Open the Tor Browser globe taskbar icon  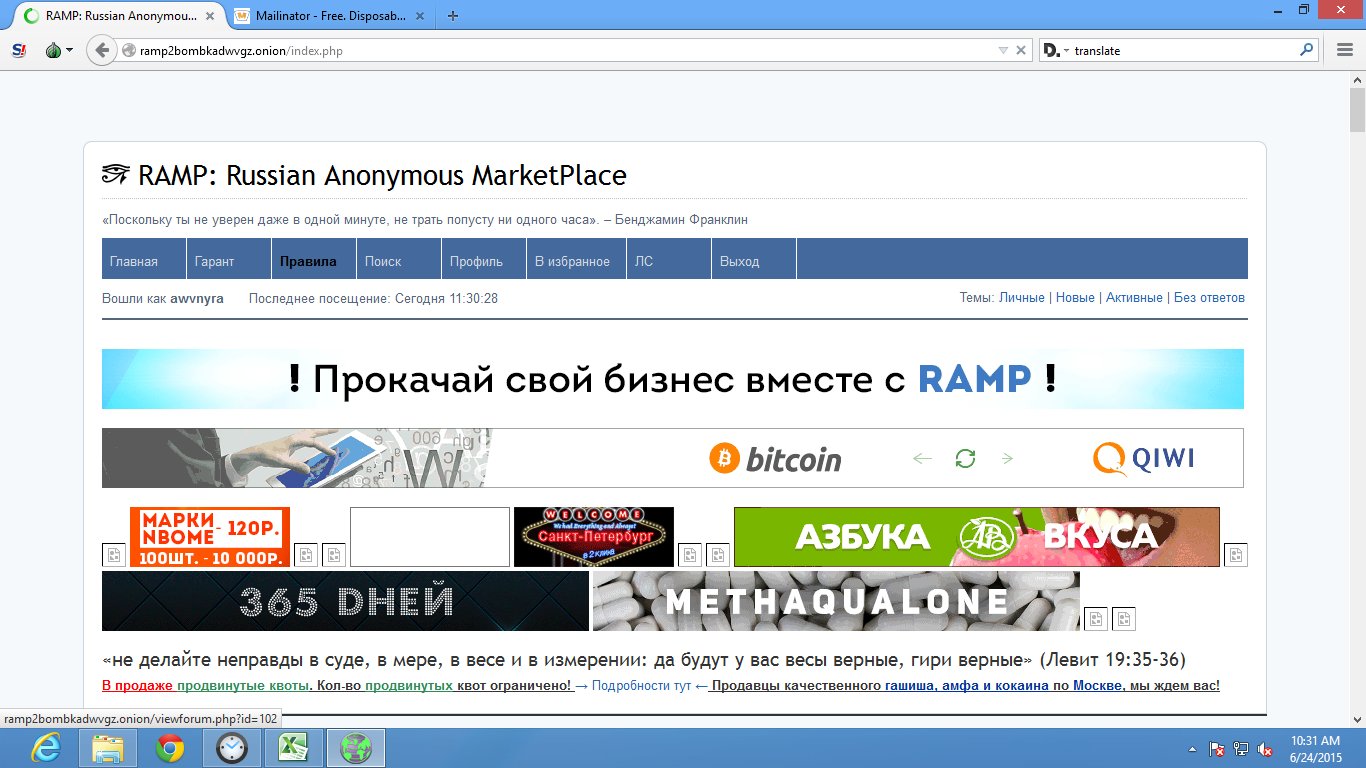(355, 748)
